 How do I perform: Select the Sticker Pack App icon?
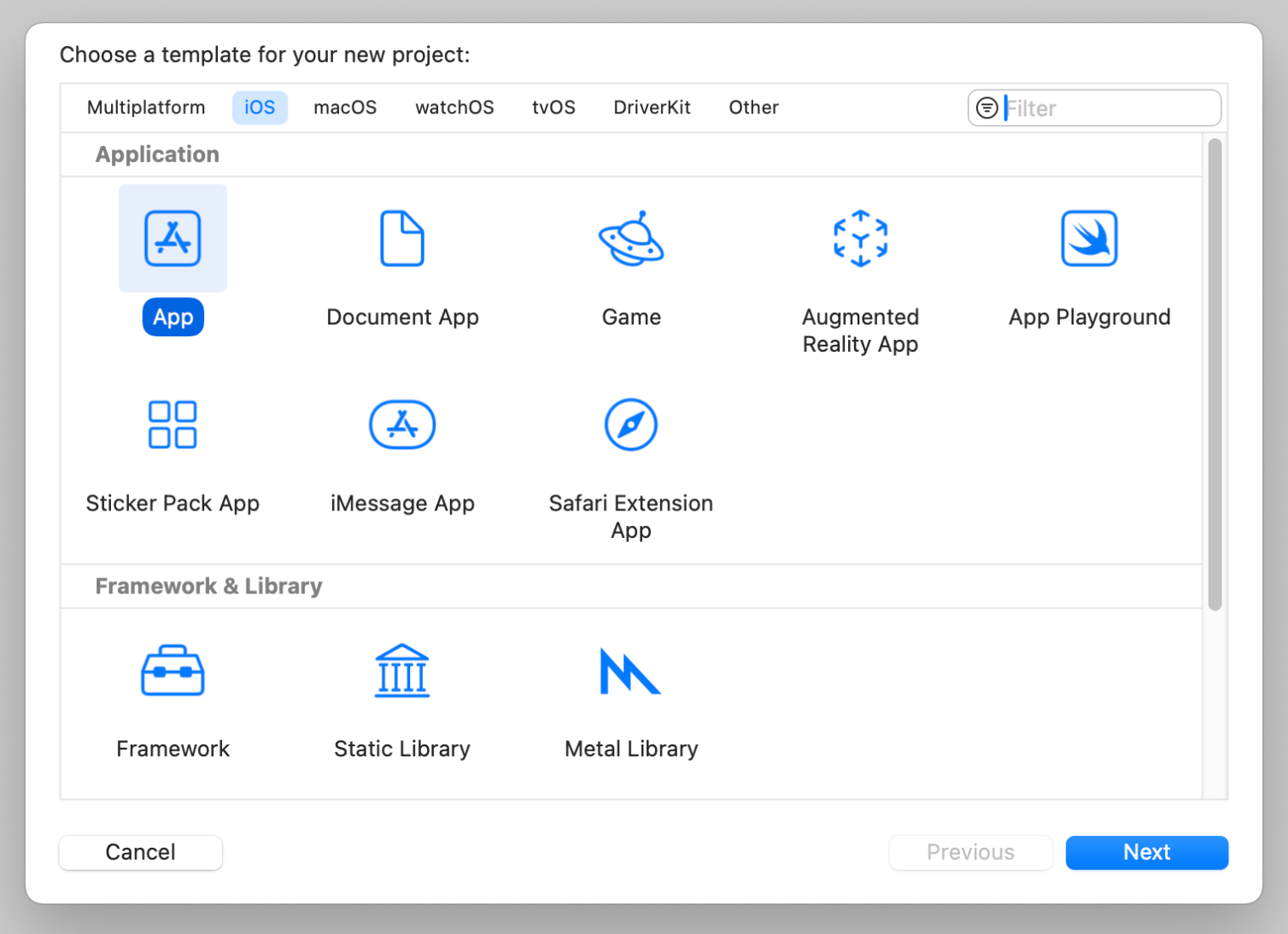pos(173,424)
